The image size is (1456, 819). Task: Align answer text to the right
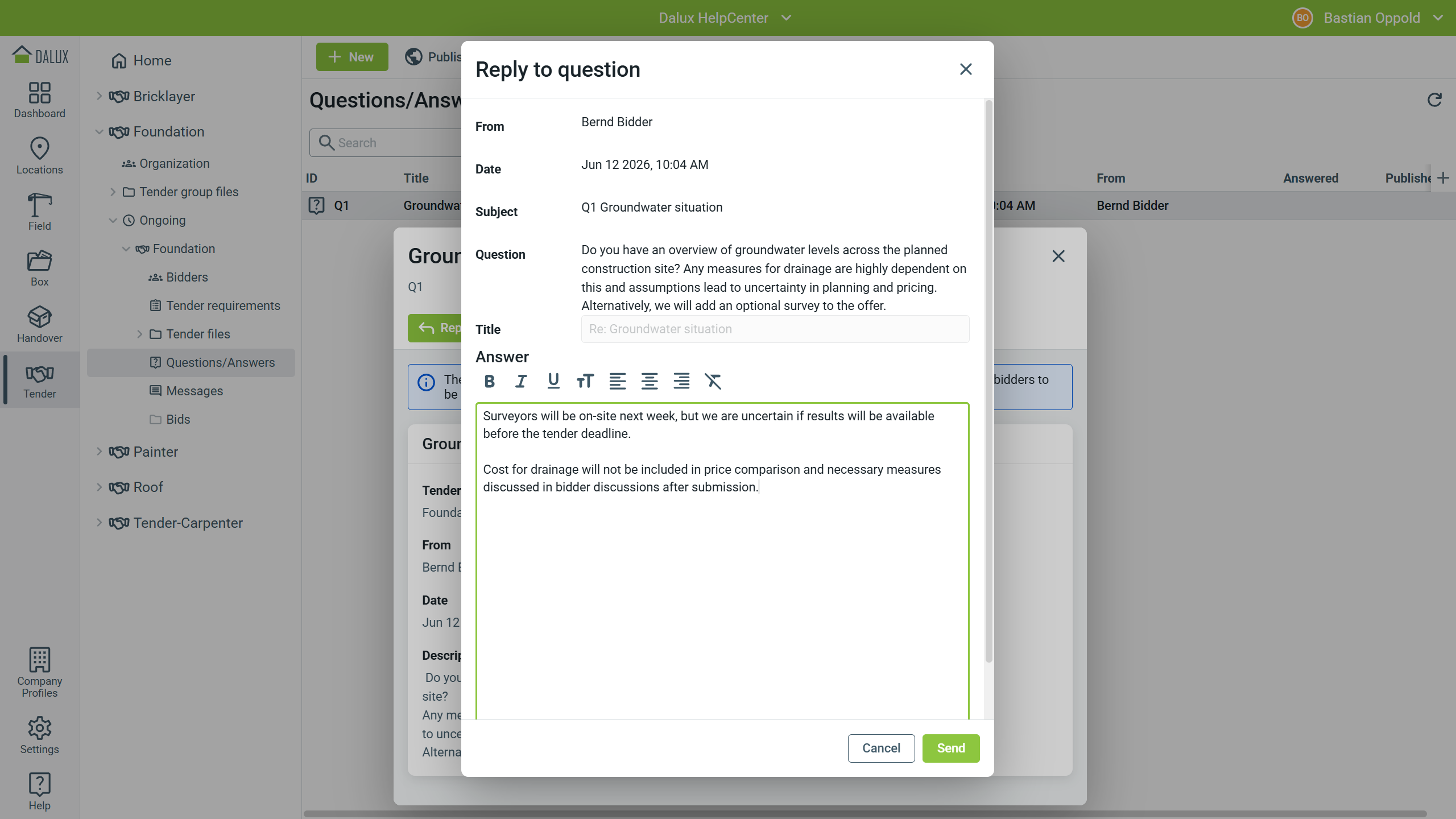(681, 381)
